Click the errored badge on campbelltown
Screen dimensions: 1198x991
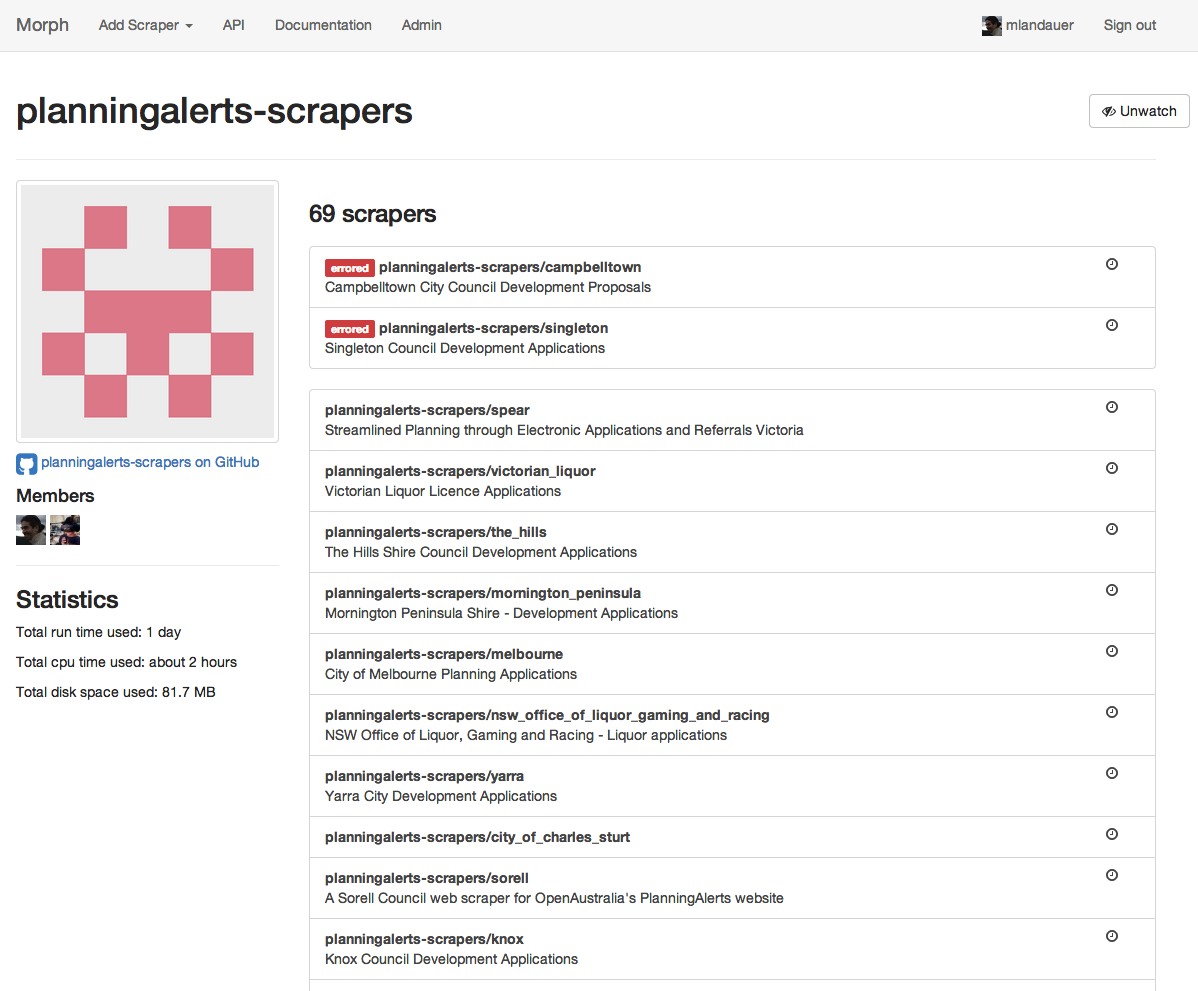(350, 268)
